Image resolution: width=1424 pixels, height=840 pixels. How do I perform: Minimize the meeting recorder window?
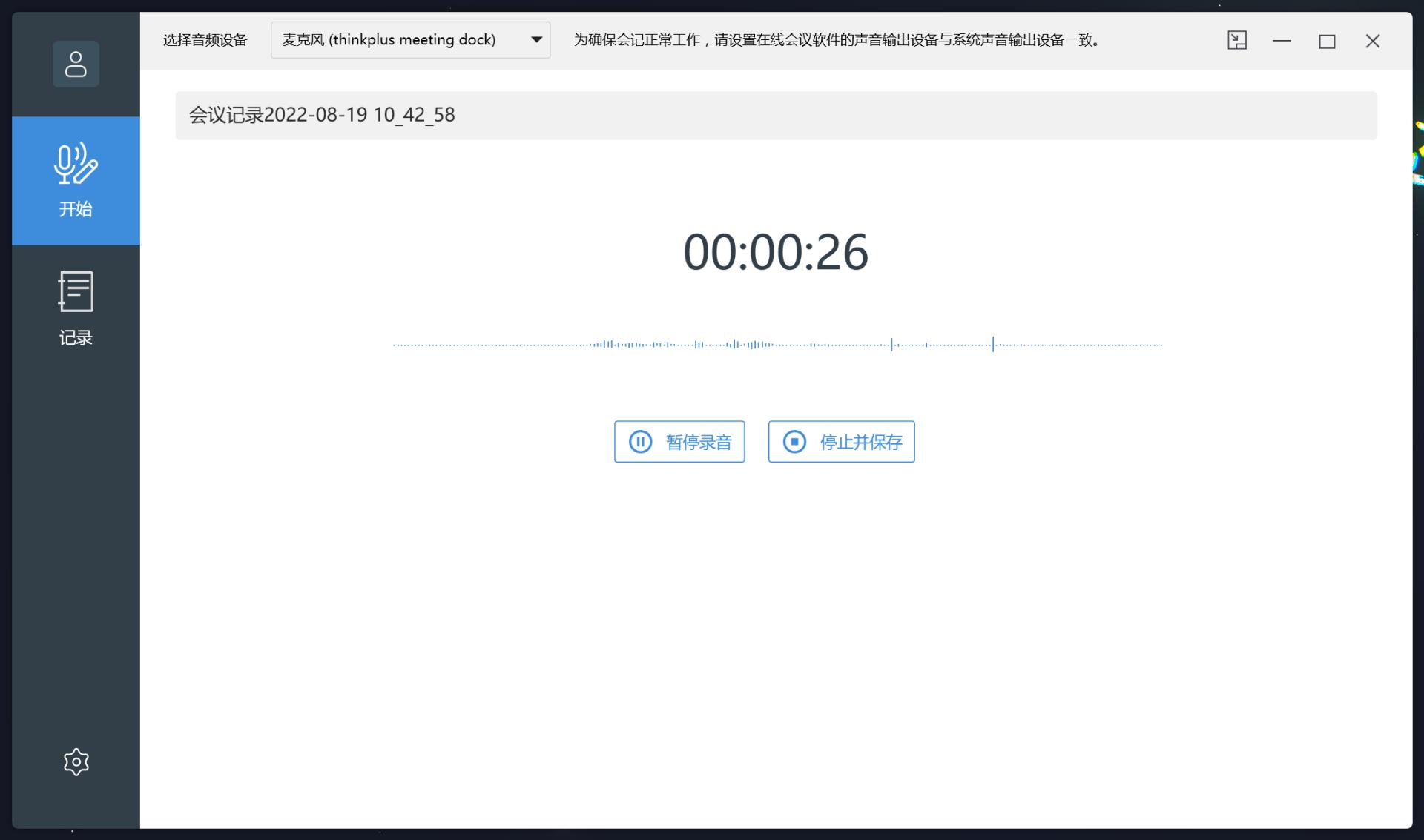pyautogui.click(x=1282, y=41)
